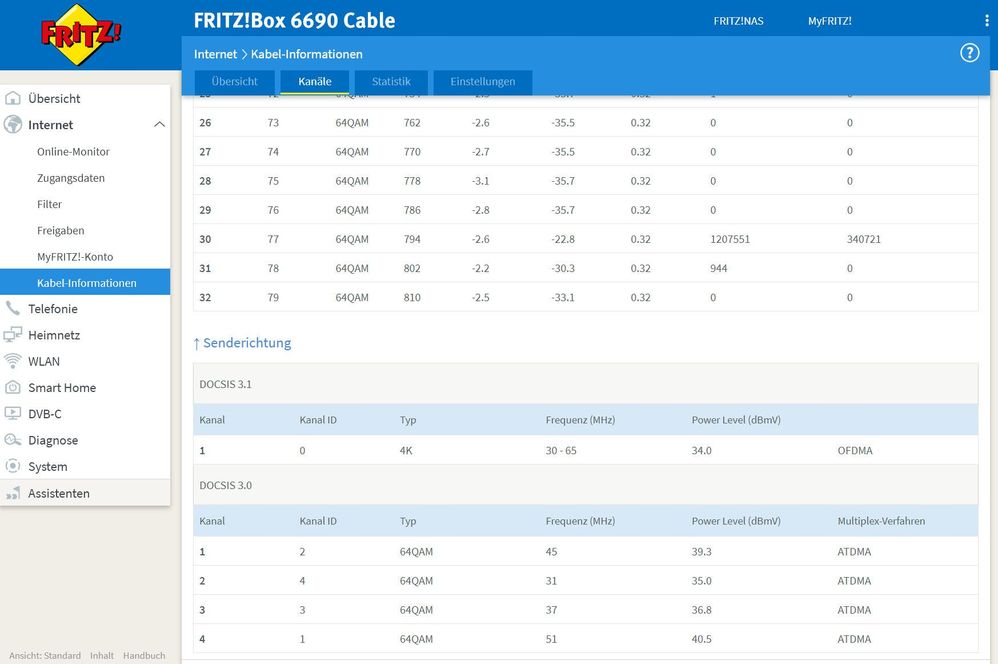Click the value 1207551 in row 30

pyautogui.click(x=729, y=239)
